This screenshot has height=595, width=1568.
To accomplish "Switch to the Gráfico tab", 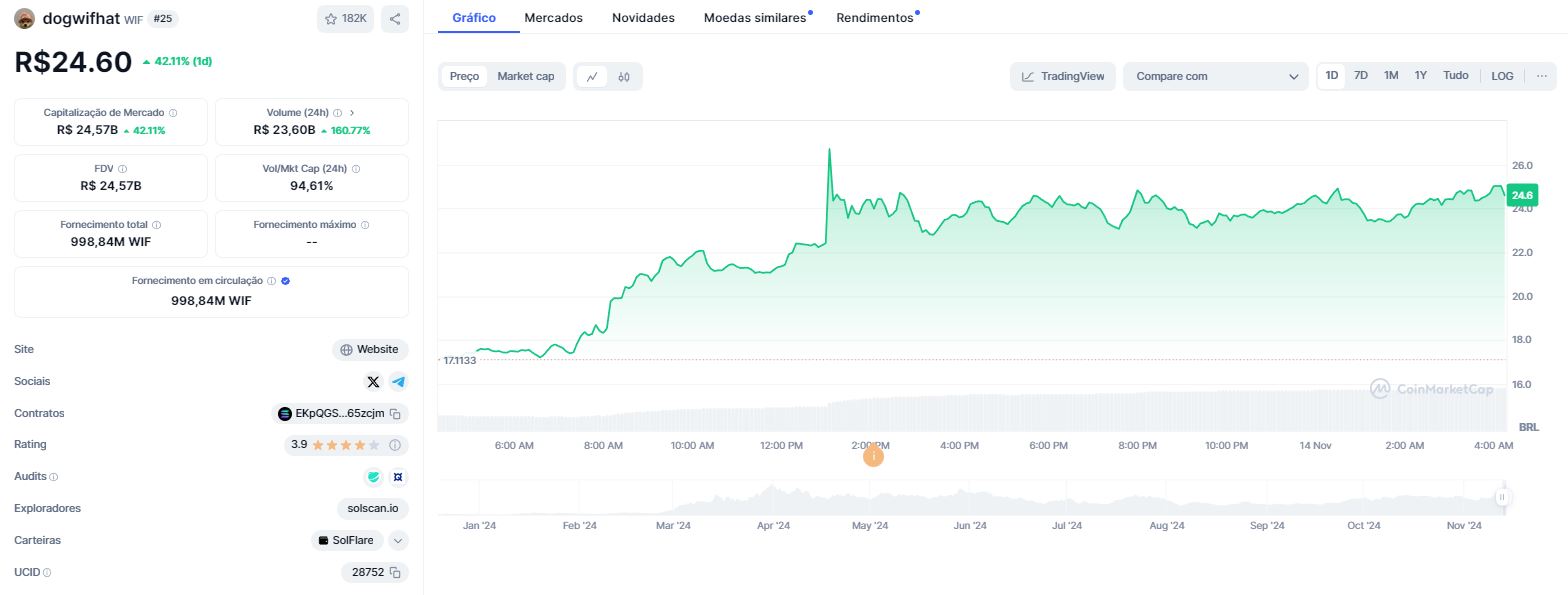I will coord(474,18).
